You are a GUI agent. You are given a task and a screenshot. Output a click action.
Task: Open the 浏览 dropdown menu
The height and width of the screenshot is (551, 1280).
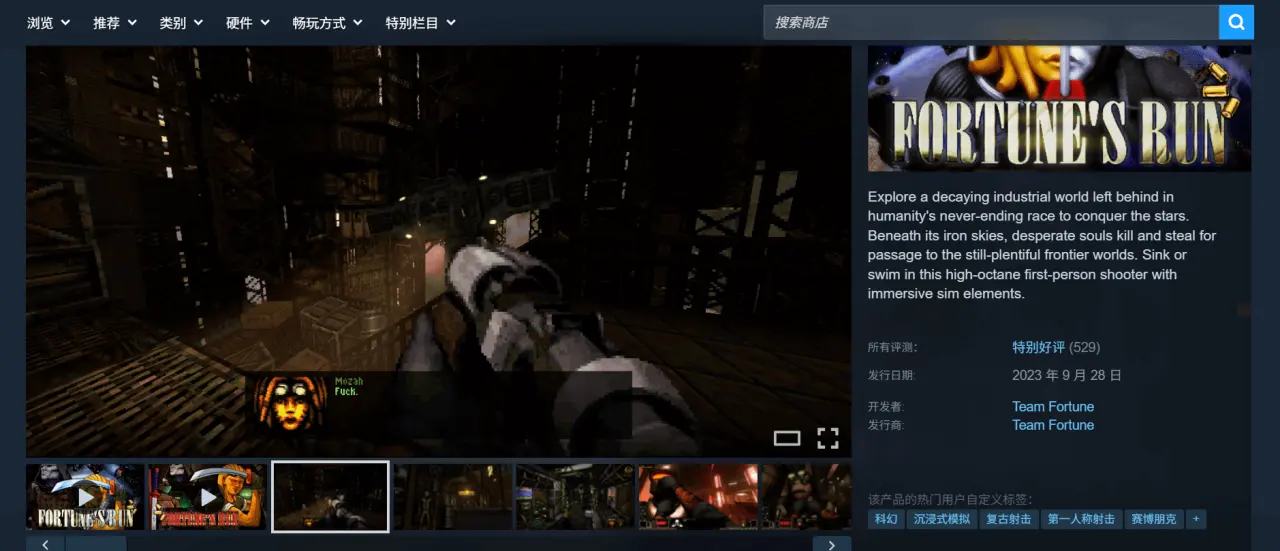tap(48, 23)
